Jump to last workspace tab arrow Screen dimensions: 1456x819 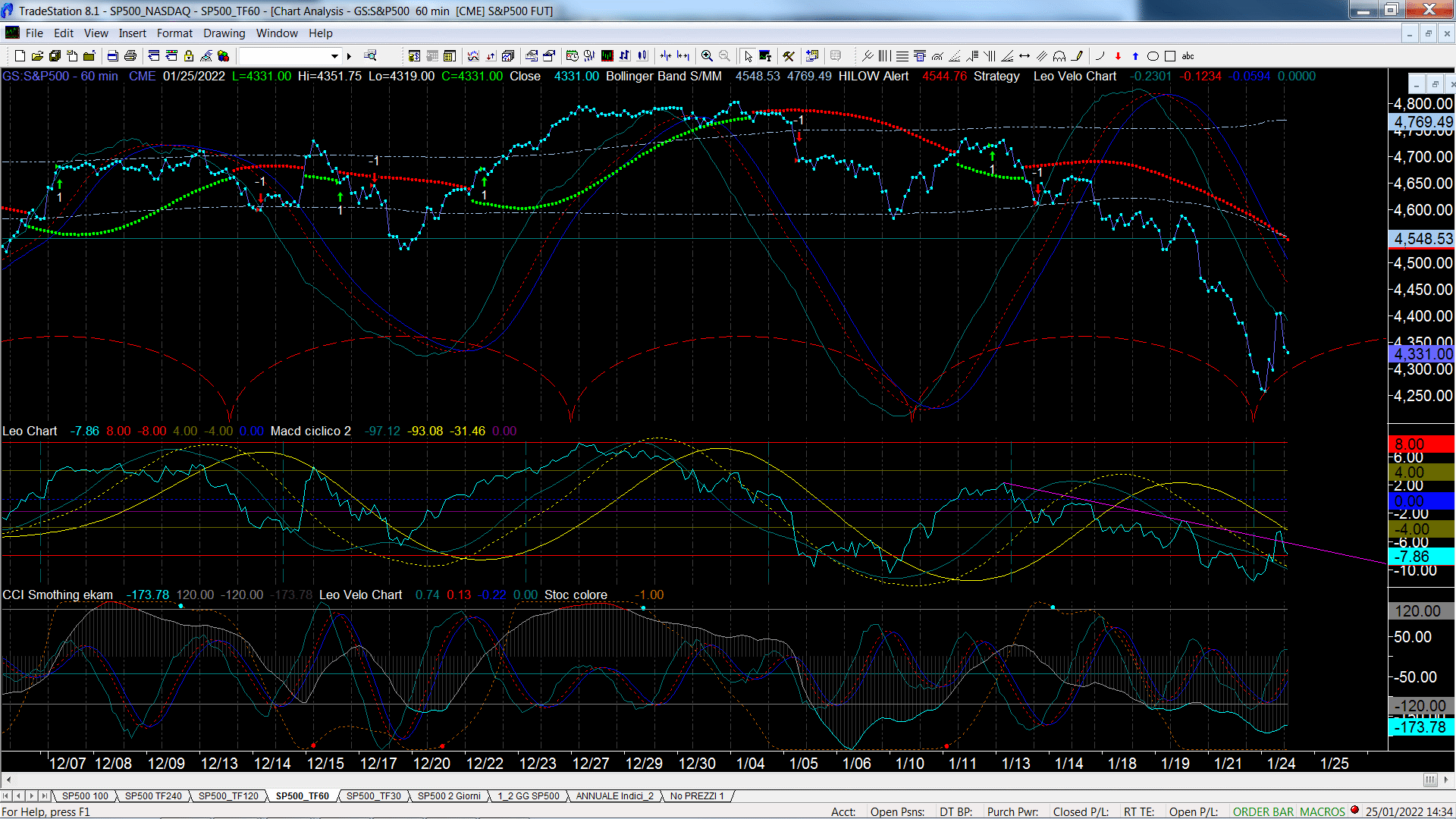click(44, 796)
